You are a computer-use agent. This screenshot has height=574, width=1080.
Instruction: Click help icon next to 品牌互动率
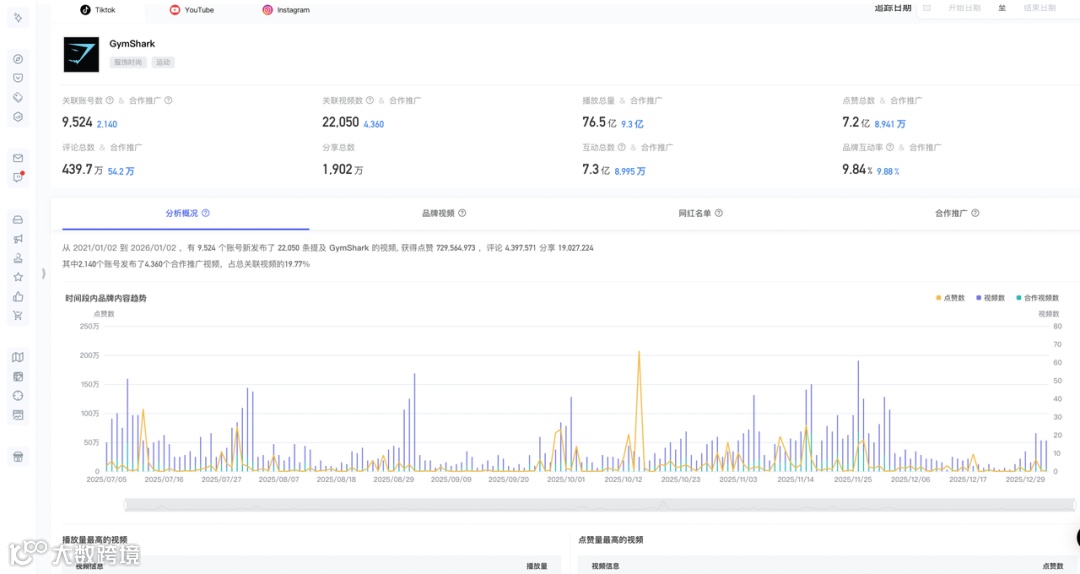point(890,147)
